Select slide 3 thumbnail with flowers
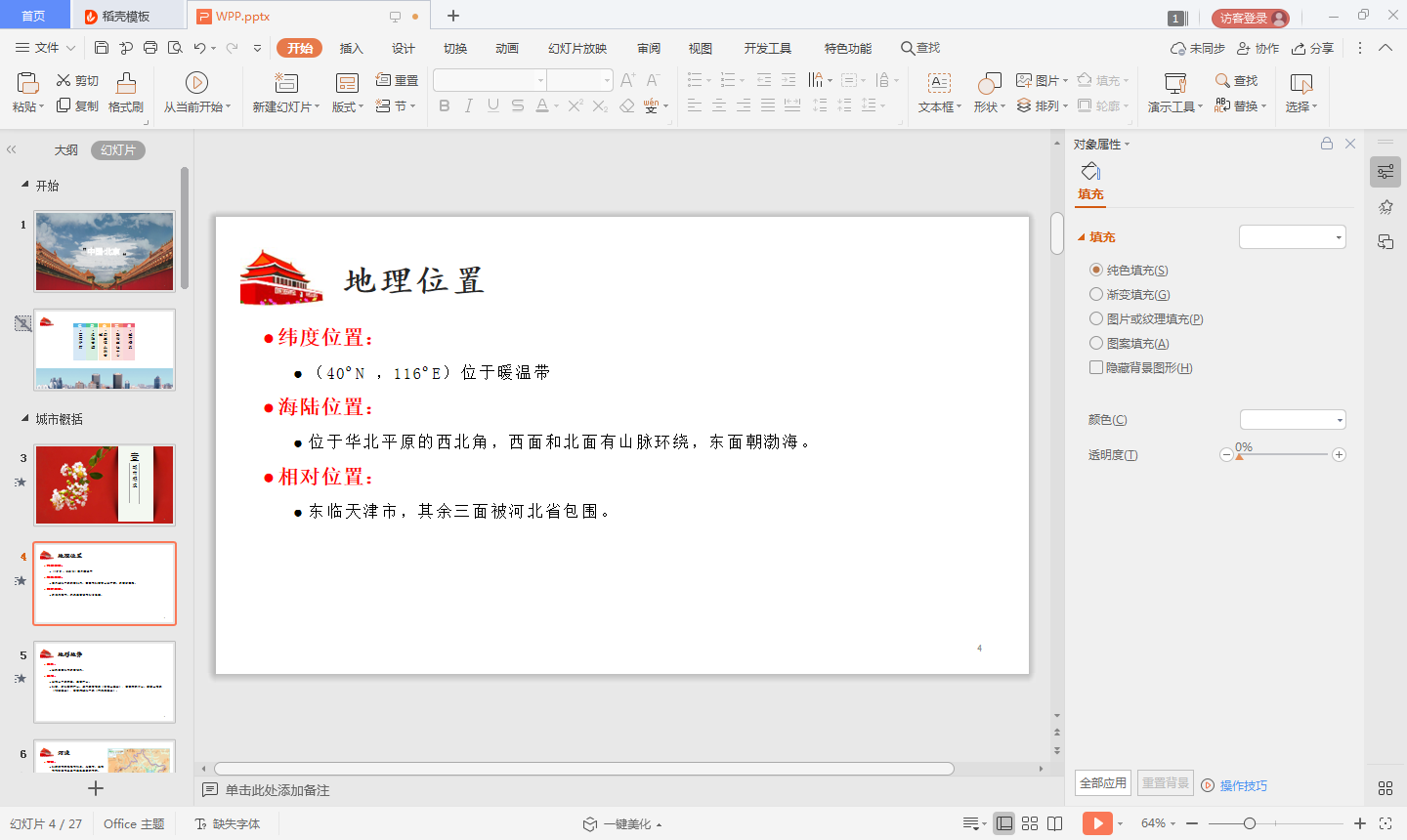Viewport: 1407px width, 840px height. pos(105,485)
